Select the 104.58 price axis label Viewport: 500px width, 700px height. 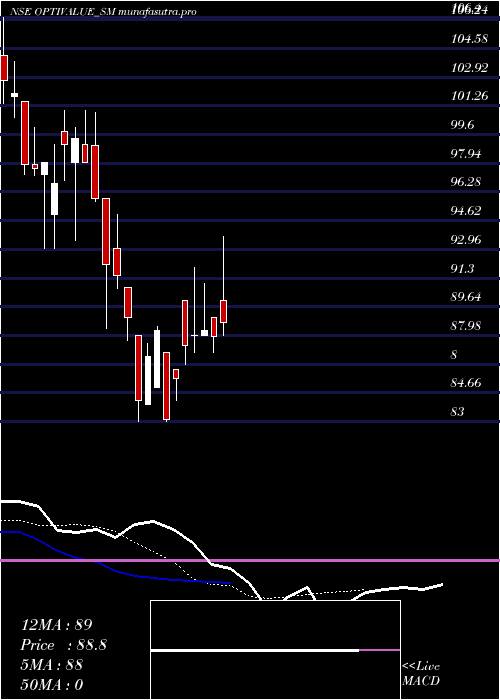tap(469, 39)
